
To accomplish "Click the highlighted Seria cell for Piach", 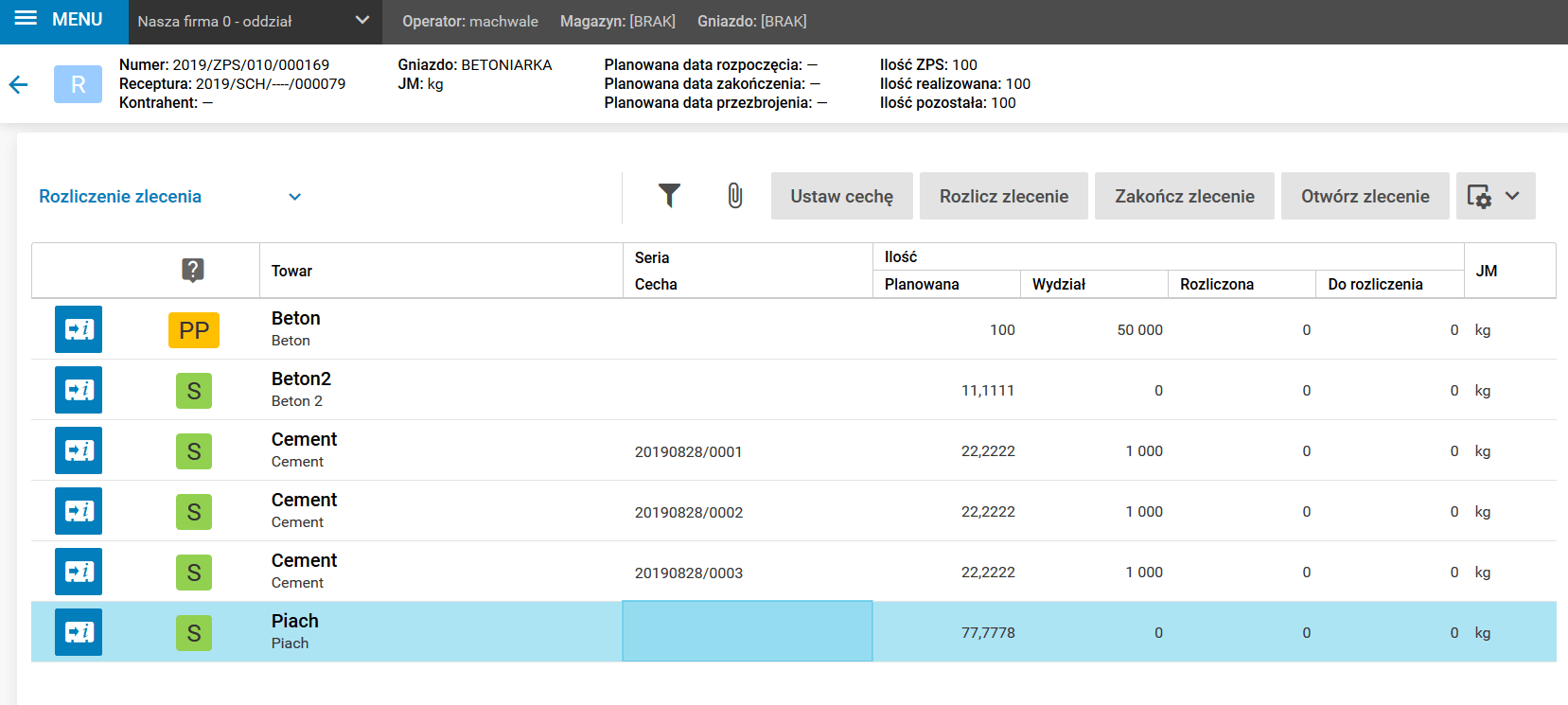I will pyautogui.click(x=747, y=631).
